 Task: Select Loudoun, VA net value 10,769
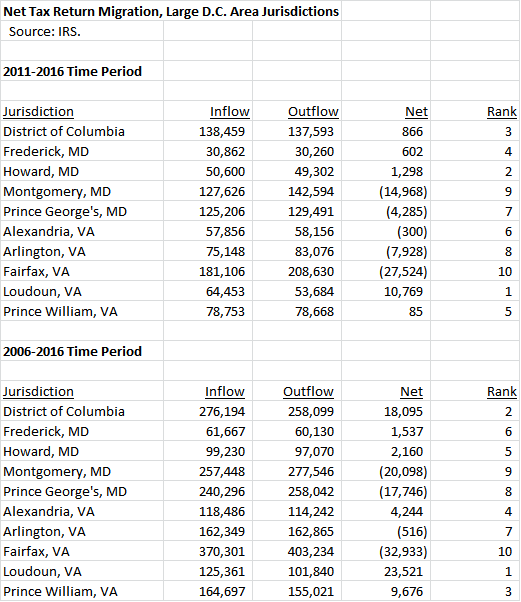(x=404, y=292)
